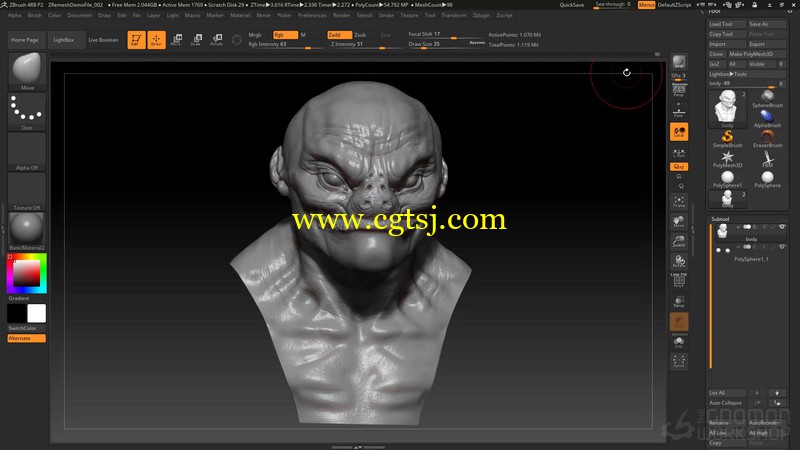
Task: Click the Gradient button
Action: click(x=19, y=298)
